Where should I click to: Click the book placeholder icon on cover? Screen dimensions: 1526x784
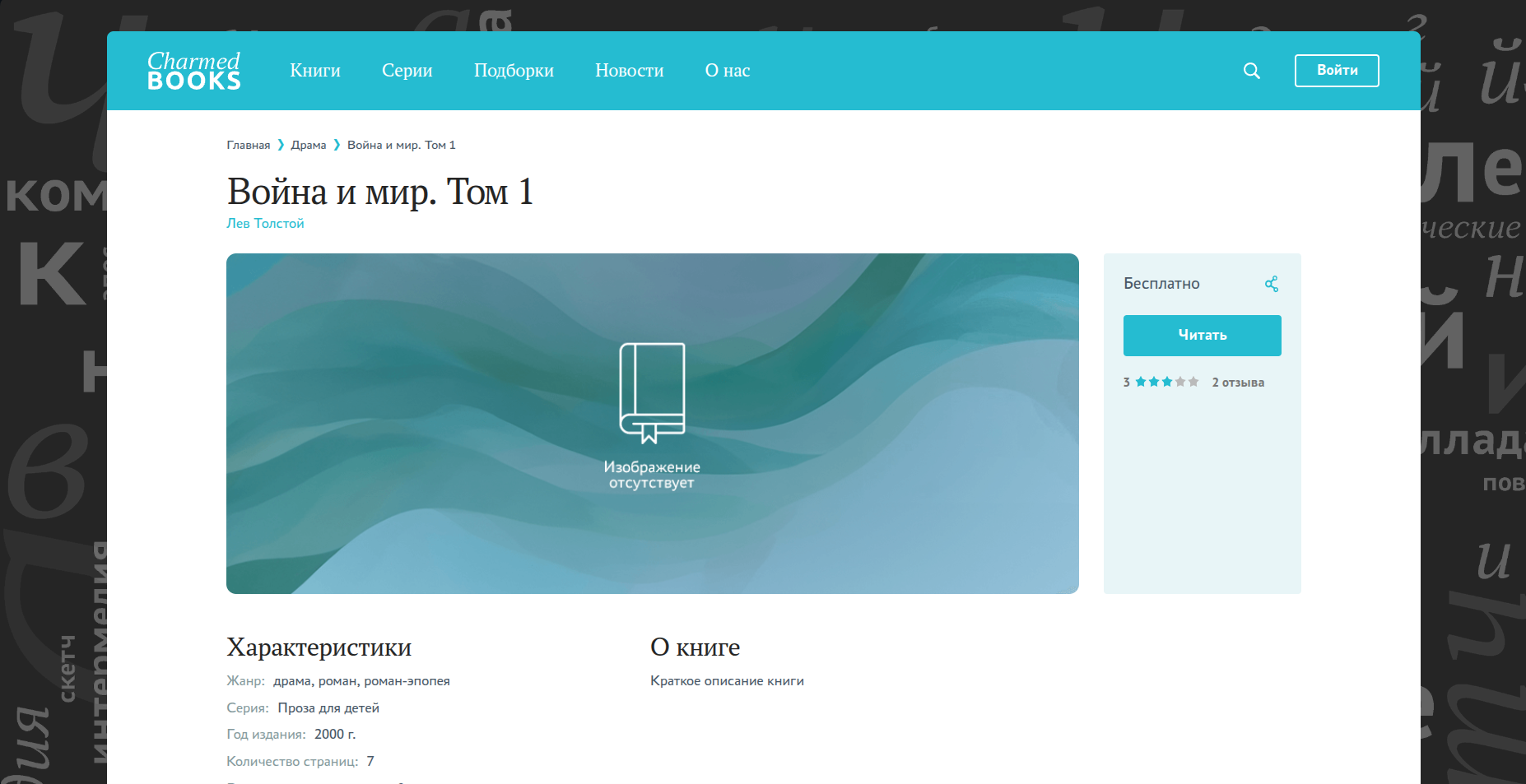(x=652, y=392)
